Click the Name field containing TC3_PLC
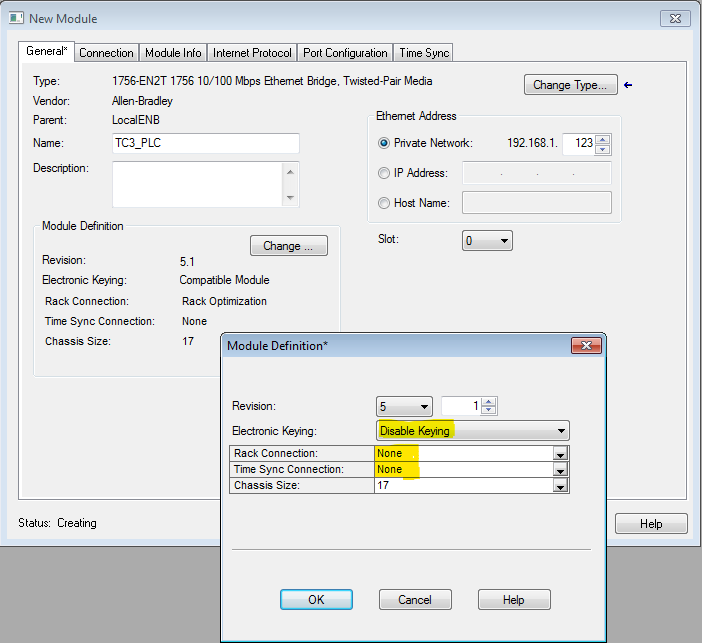The image size is (702, 643). pyautogui.click(x=205, y=143)
